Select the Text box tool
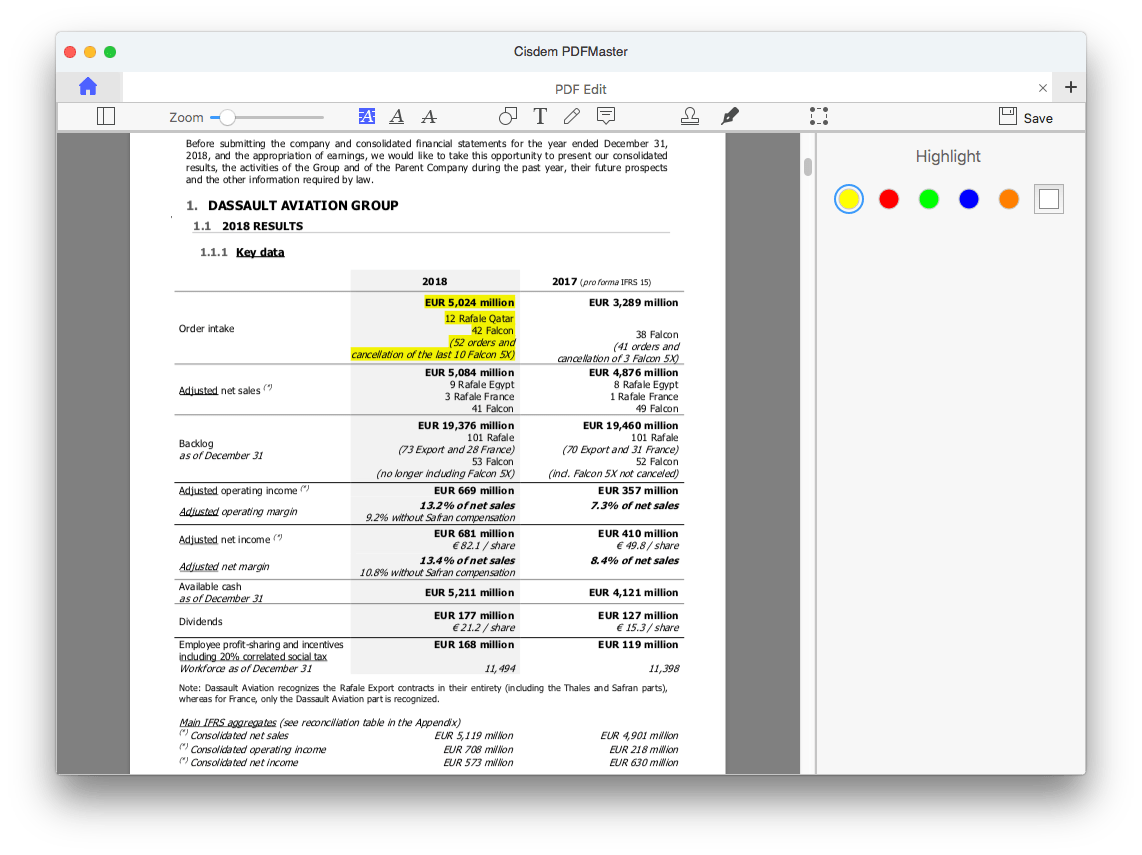Screen dimensions: 1142x855 coord(540,117)
